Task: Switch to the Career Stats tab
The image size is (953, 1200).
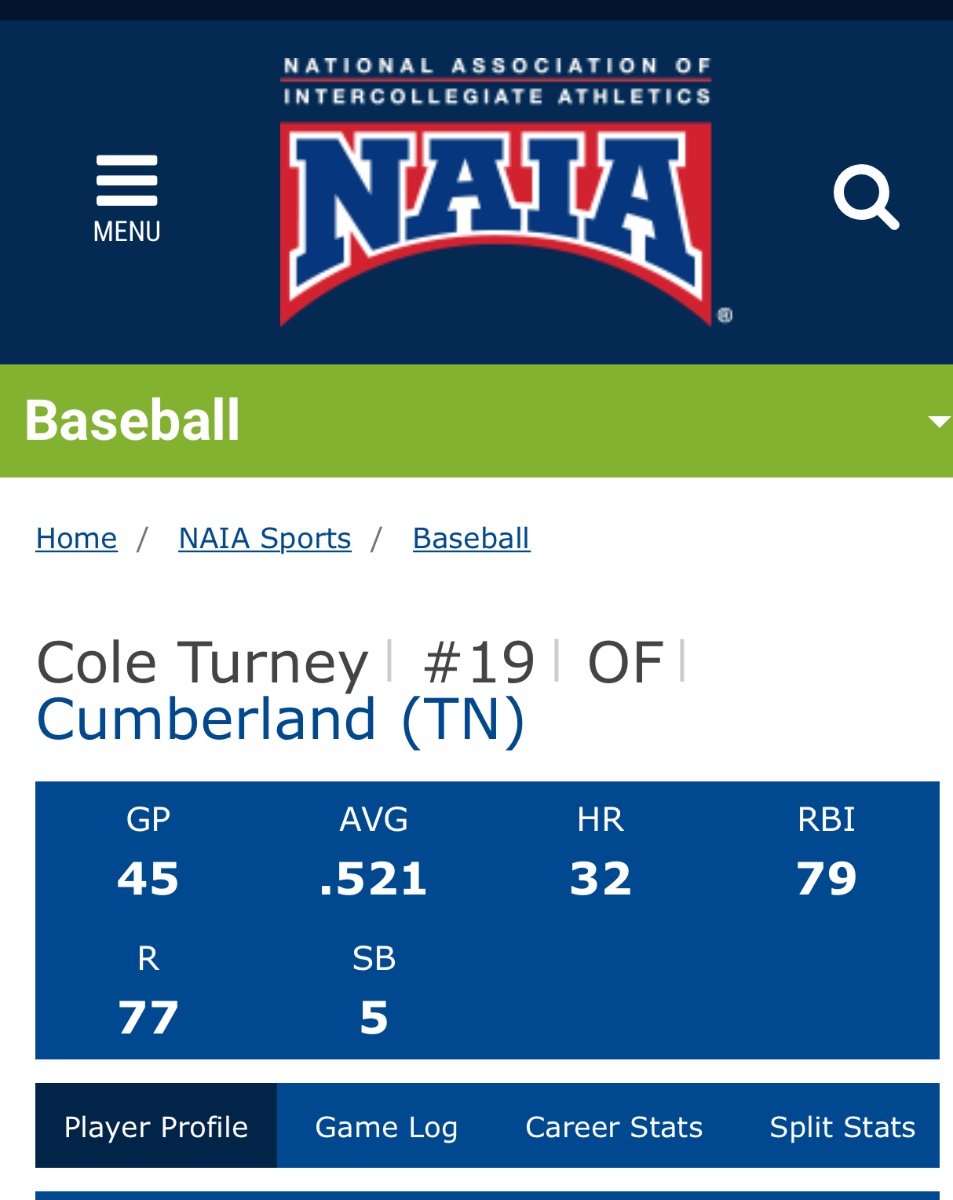Action: click(x=614, y=1127)
